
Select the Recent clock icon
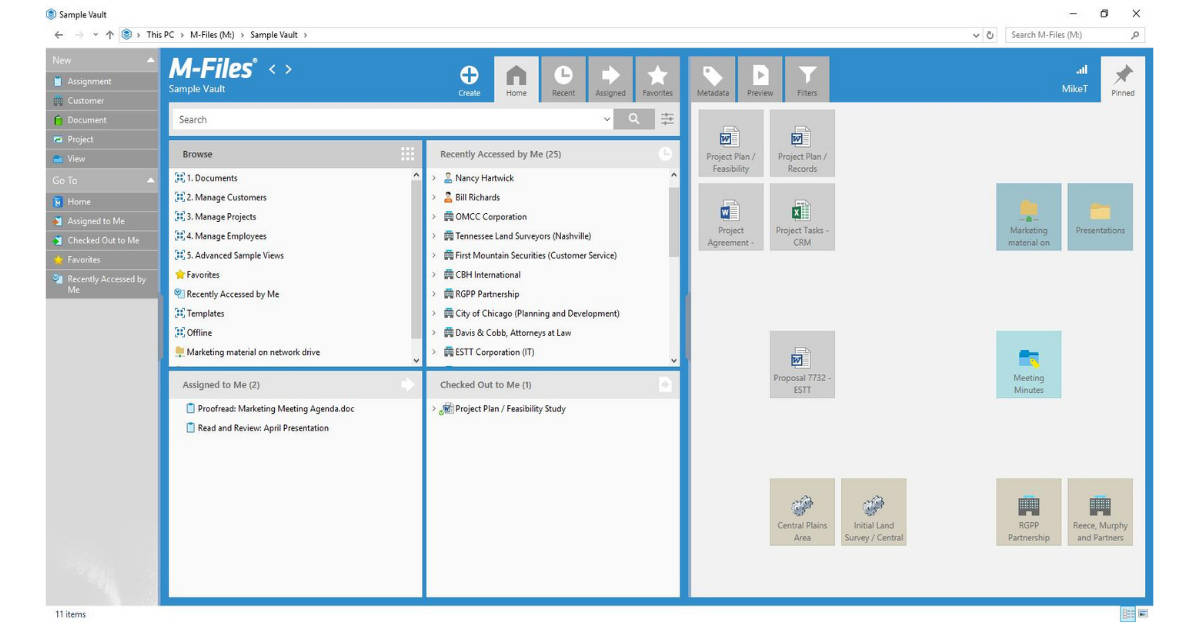[x=563, y=78]
